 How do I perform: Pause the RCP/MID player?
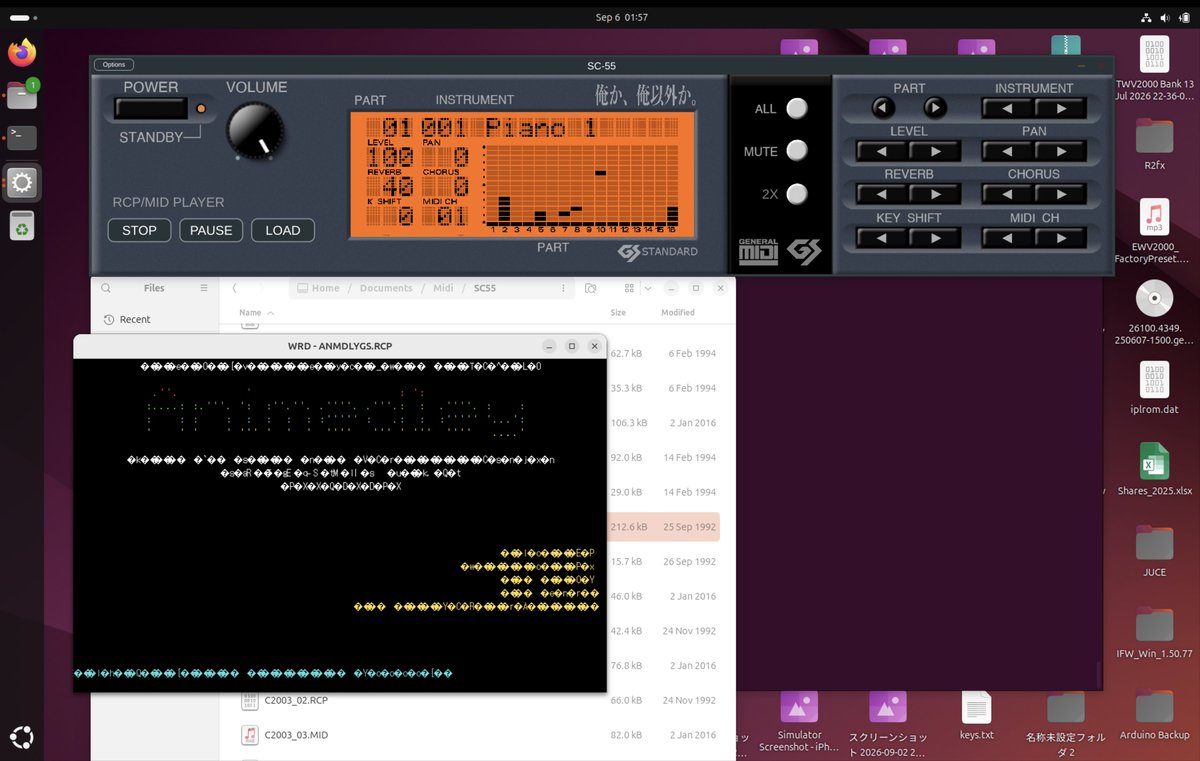click(211, 230)
